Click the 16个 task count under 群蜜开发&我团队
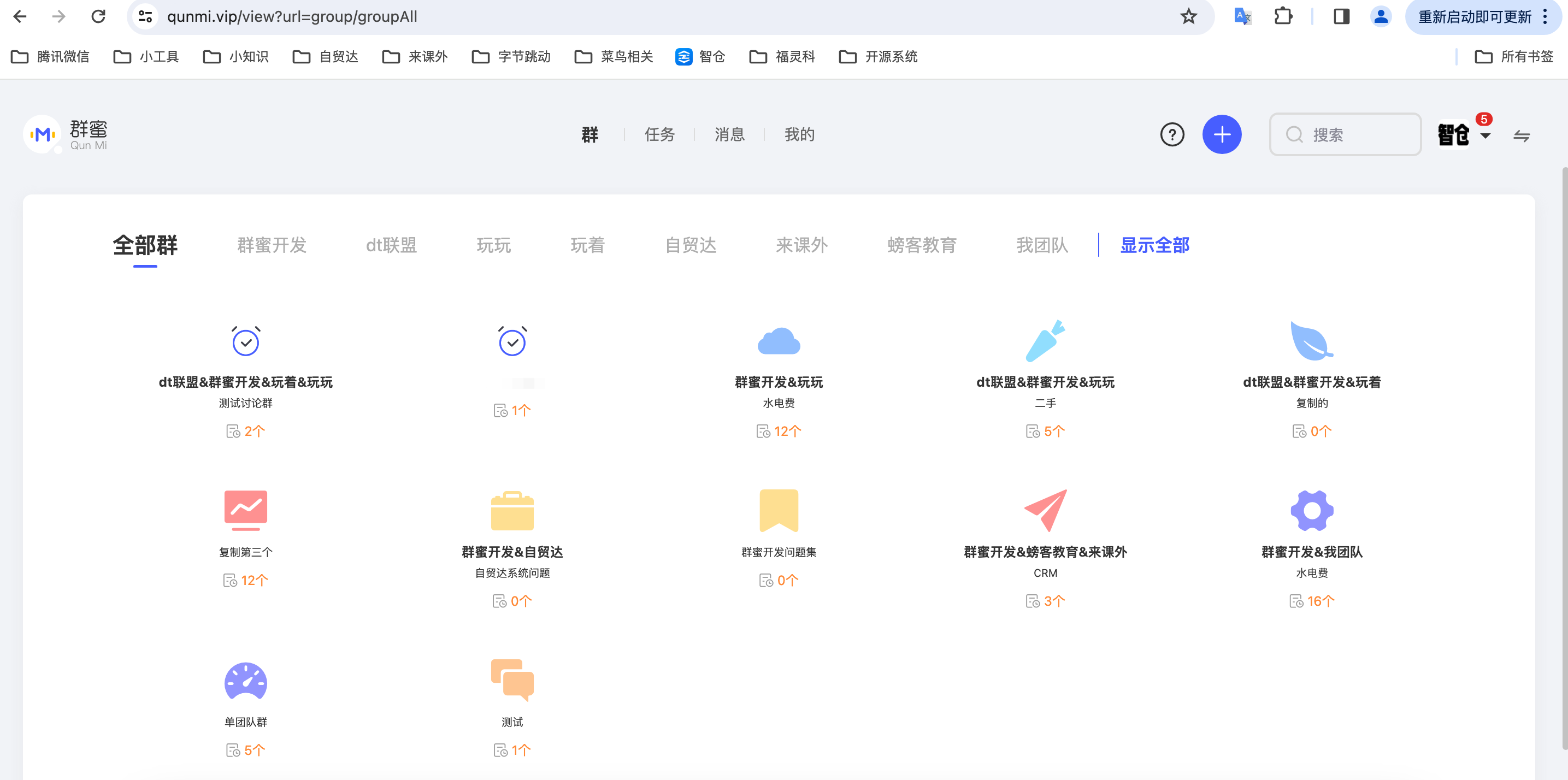1568x780 pixels. coord(1312,600)
